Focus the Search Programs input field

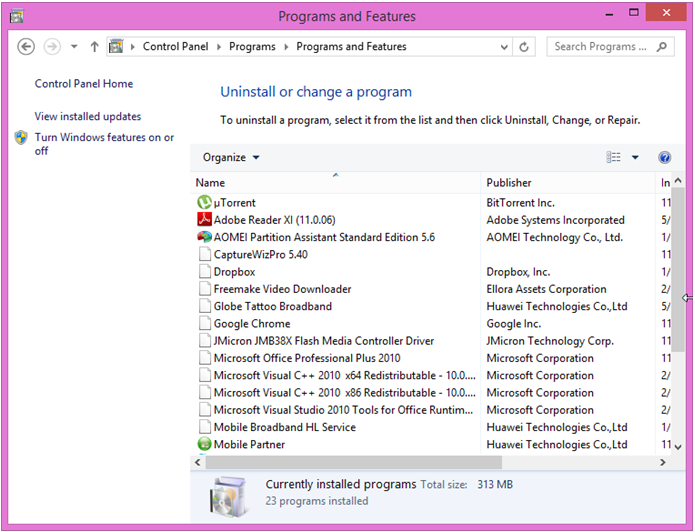603,47
